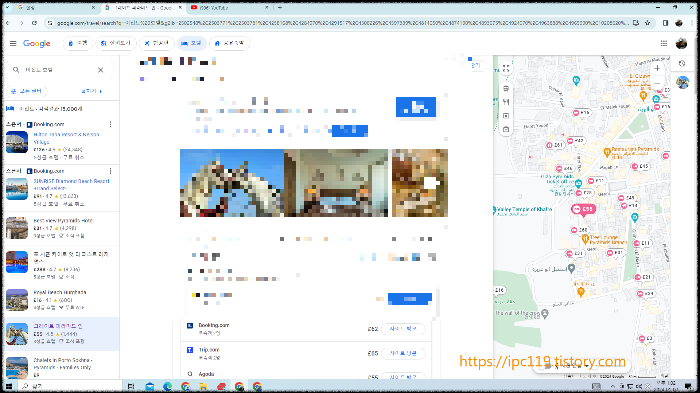Click the Trip.com provider row name

pyautogui.click(x=209, y=350)
